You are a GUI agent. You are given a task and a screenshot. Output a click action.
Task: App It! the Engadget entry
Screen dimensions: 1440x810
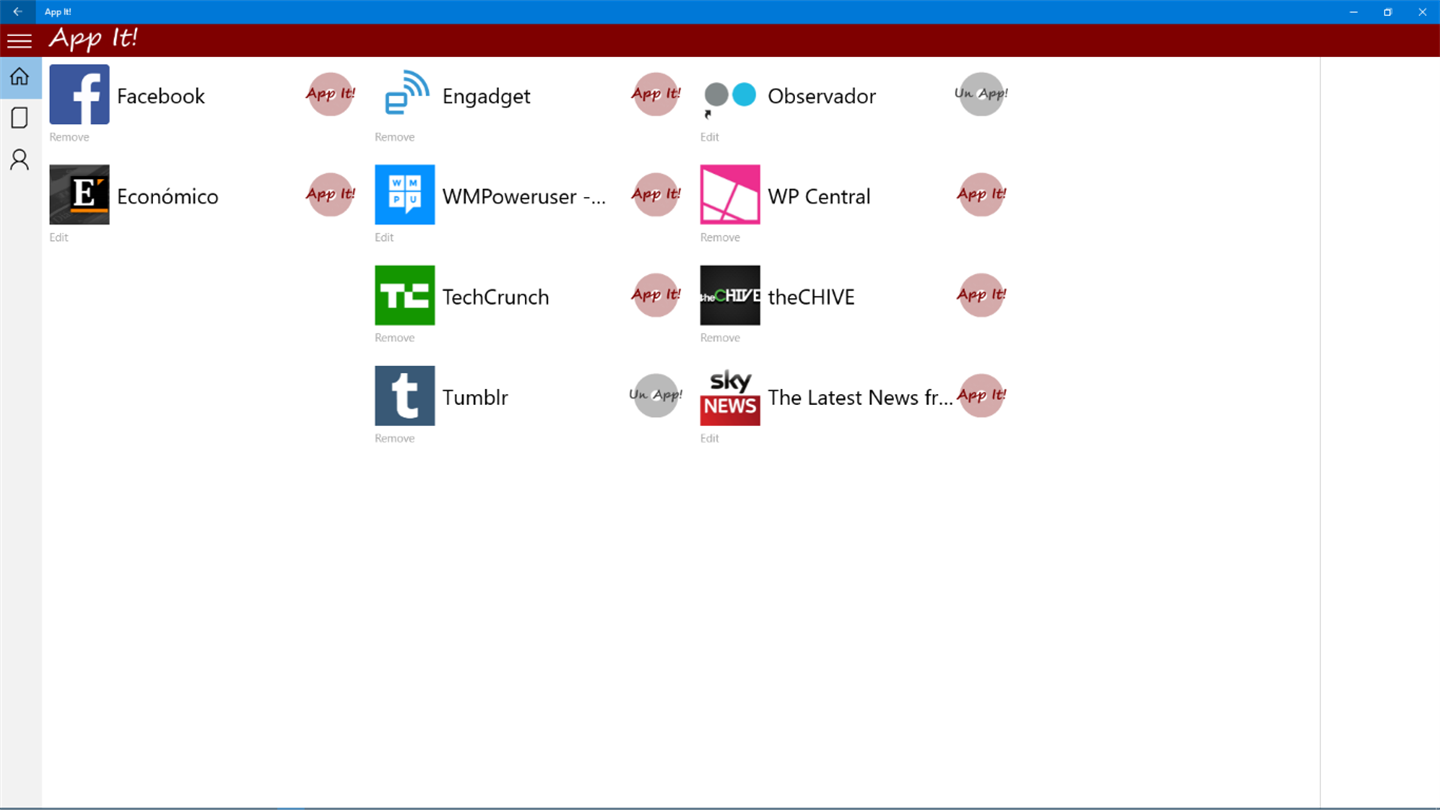click(x=656, y=94)
